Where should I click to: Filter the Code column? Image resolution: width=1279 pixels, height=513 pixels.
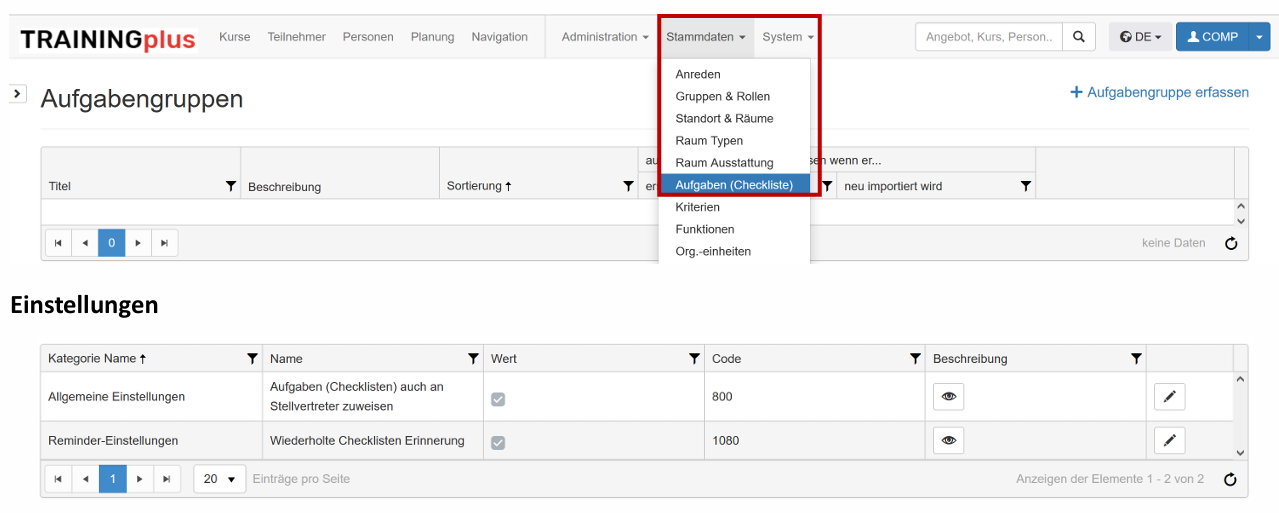point(915,358)
